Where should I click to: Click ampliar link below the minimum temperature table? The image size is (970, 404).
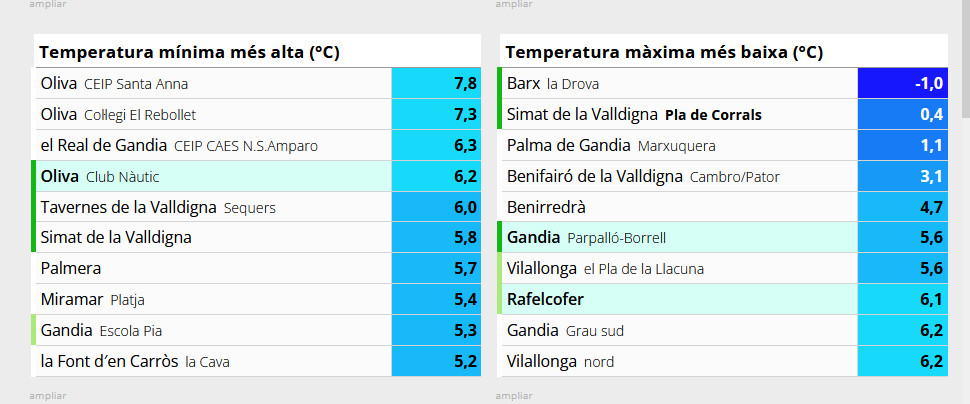click(x=48, y=395)
